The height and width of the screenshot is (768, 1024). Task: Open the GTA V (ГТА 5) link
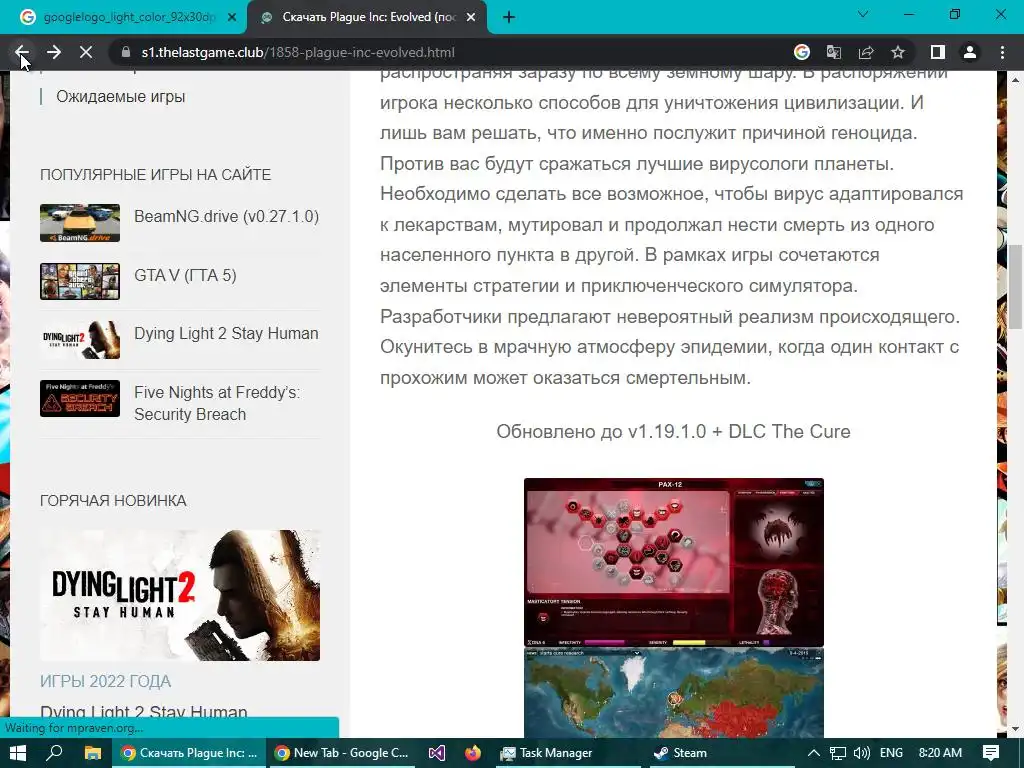pyautogui.click(x=185, y=276)
